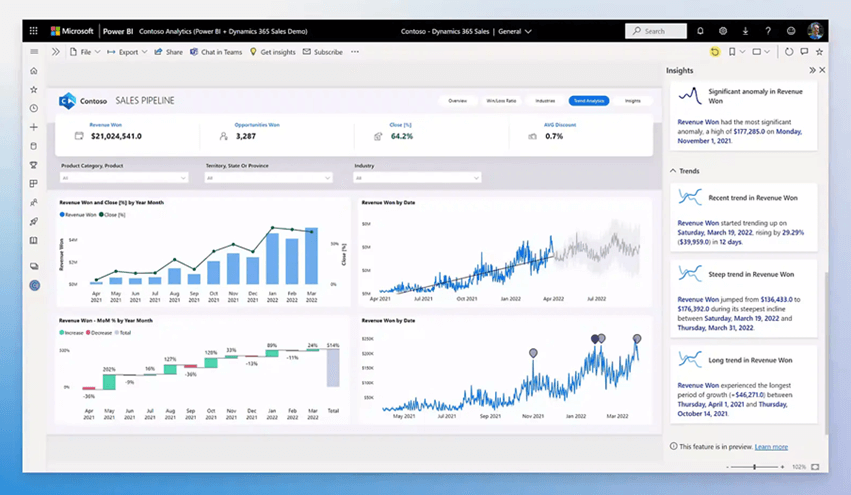851x495 pixels.
Task: Open the more options ellipsis
Action: pos(355,52)
